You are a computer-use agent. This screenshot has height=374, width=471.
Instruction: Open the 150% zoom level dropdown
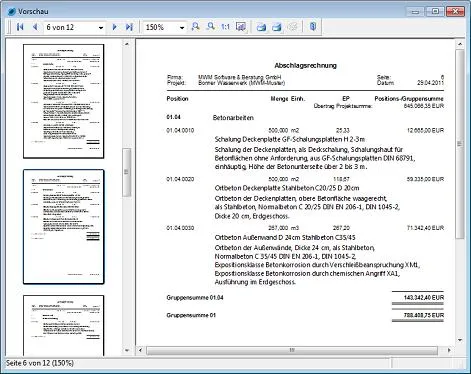tap(182, 27)
